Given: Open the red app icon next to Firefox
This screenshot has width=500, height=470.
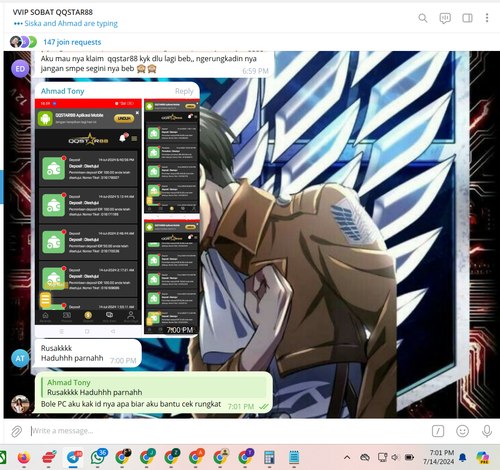Looking at the screenshot, I should [x=49, y=457].
